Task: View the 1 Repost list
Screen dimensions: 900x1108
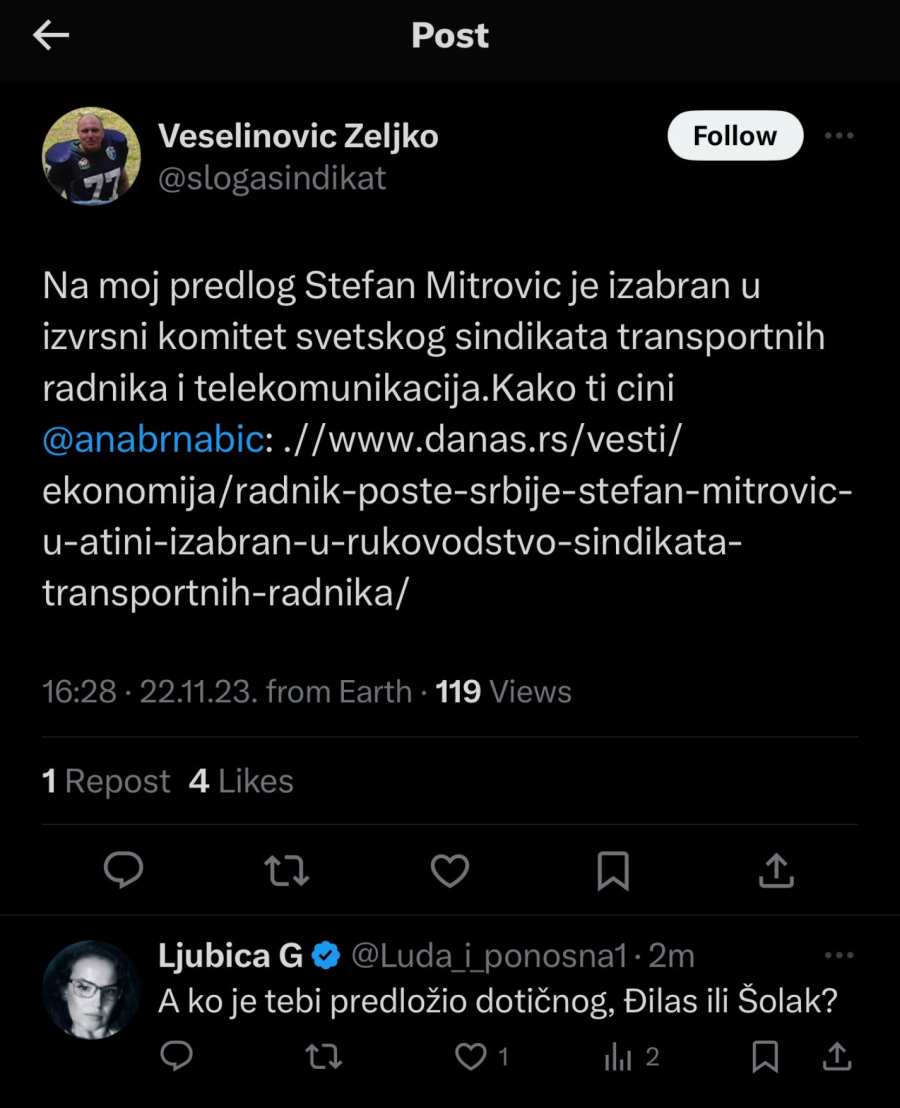Action: tap(106, 781)
